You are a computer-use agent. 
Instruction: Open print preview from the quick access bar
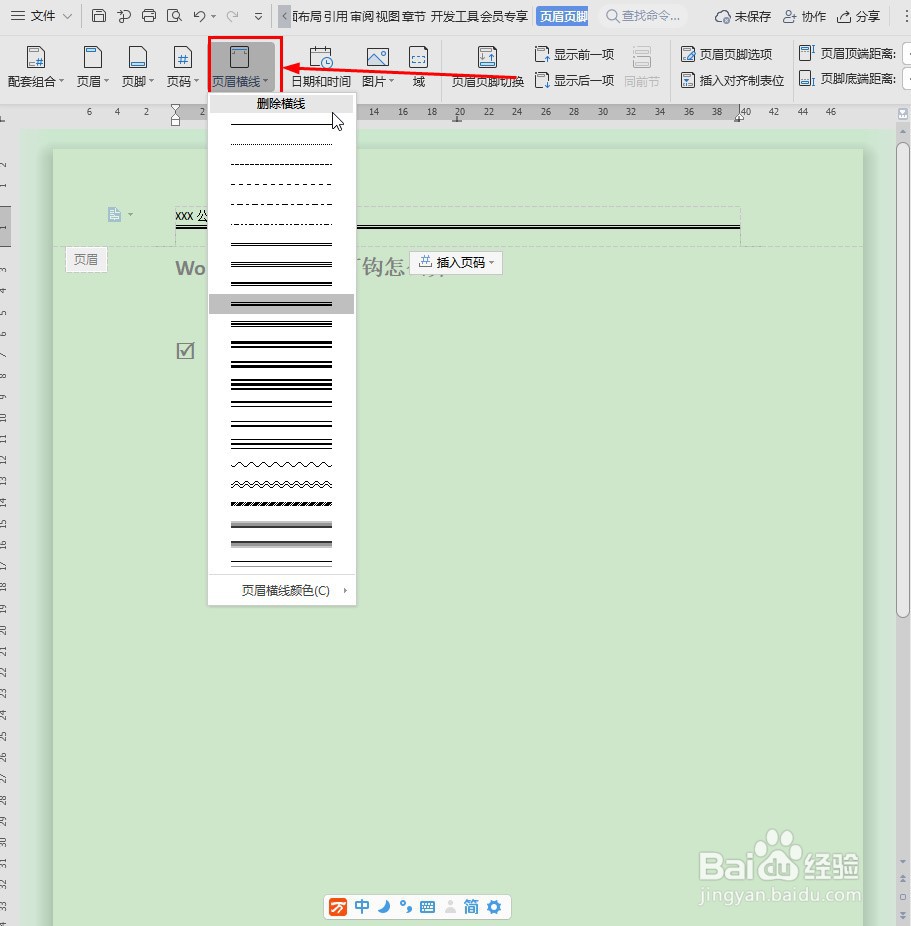174,16
